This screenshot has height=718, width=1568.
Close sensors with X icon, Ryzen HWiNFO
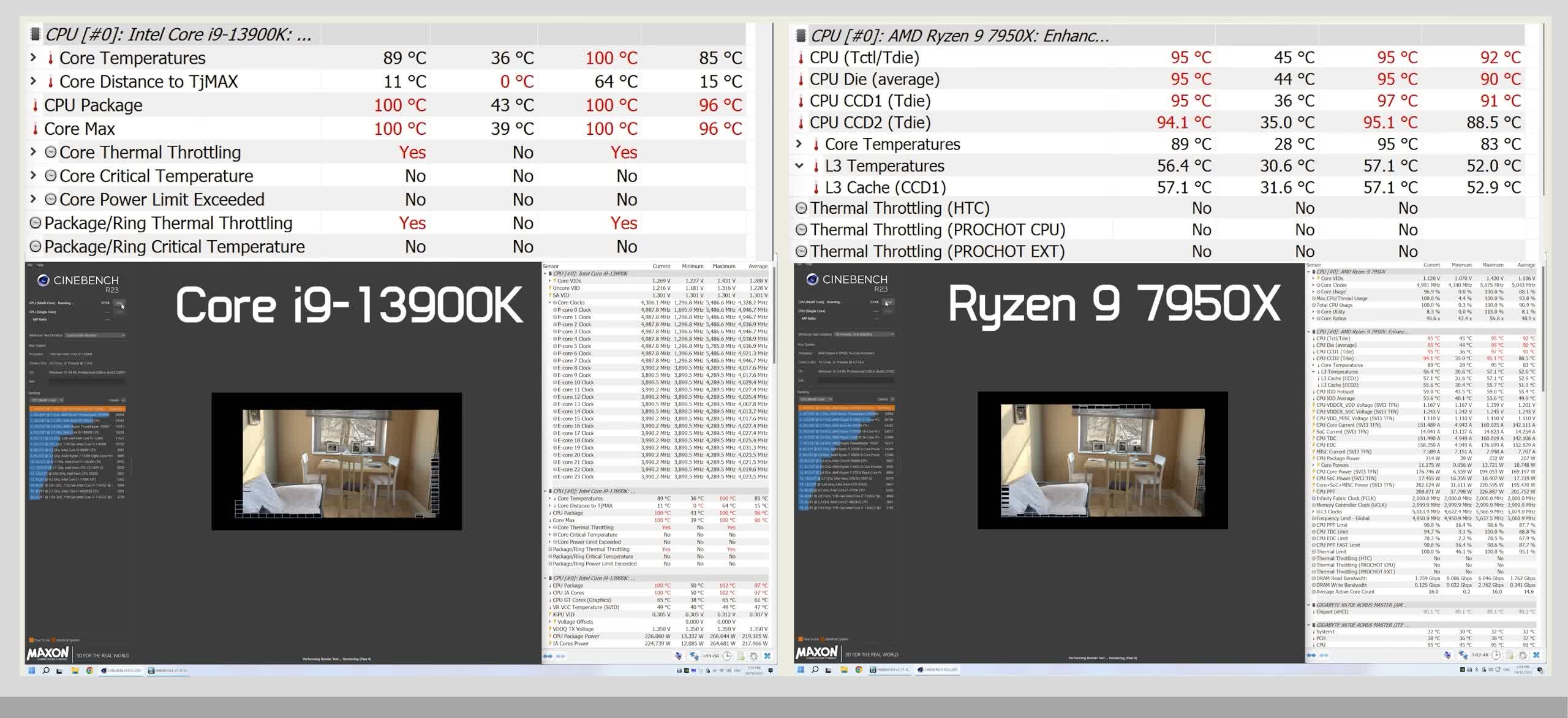[x=1536, y=655]
